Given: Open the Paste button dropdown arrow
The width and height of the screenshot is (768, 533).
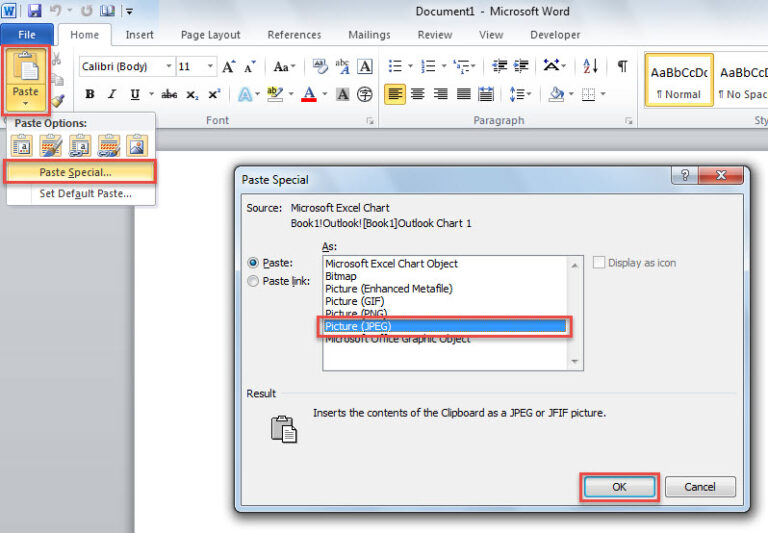Looking at the screenshot, I should pyautogui.click(x=26, y=101).
